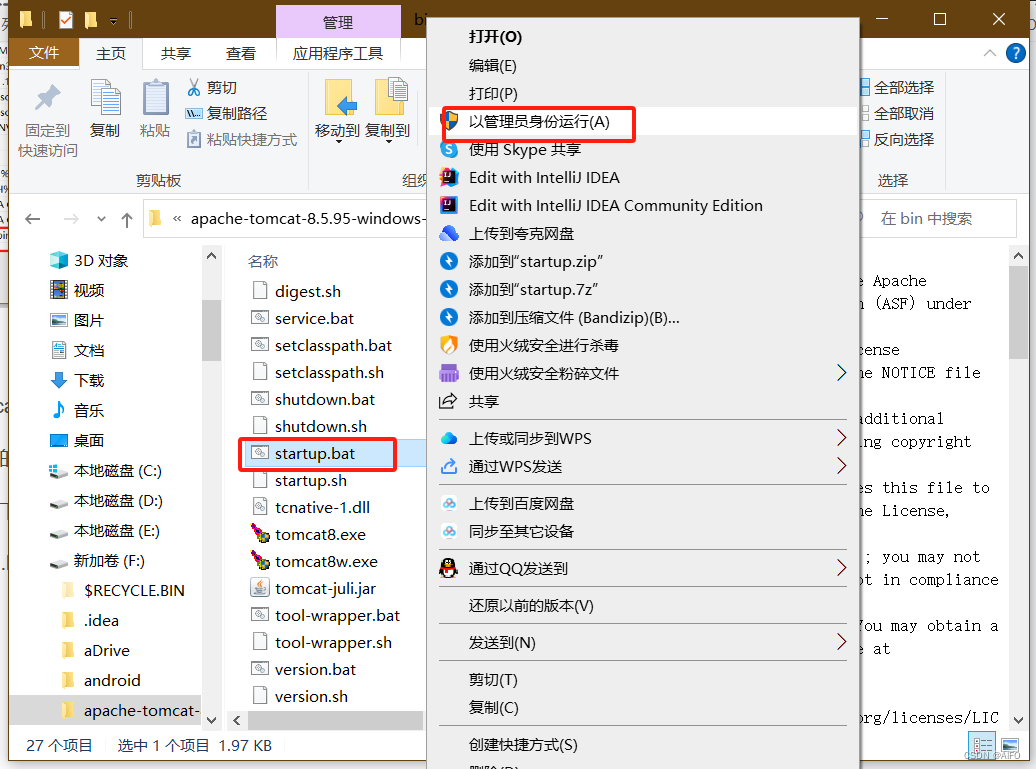The width and height of the screenshot is (1036, 769).
Task: Click the Copy icon in ribbon
Action: tap(105, 97)
